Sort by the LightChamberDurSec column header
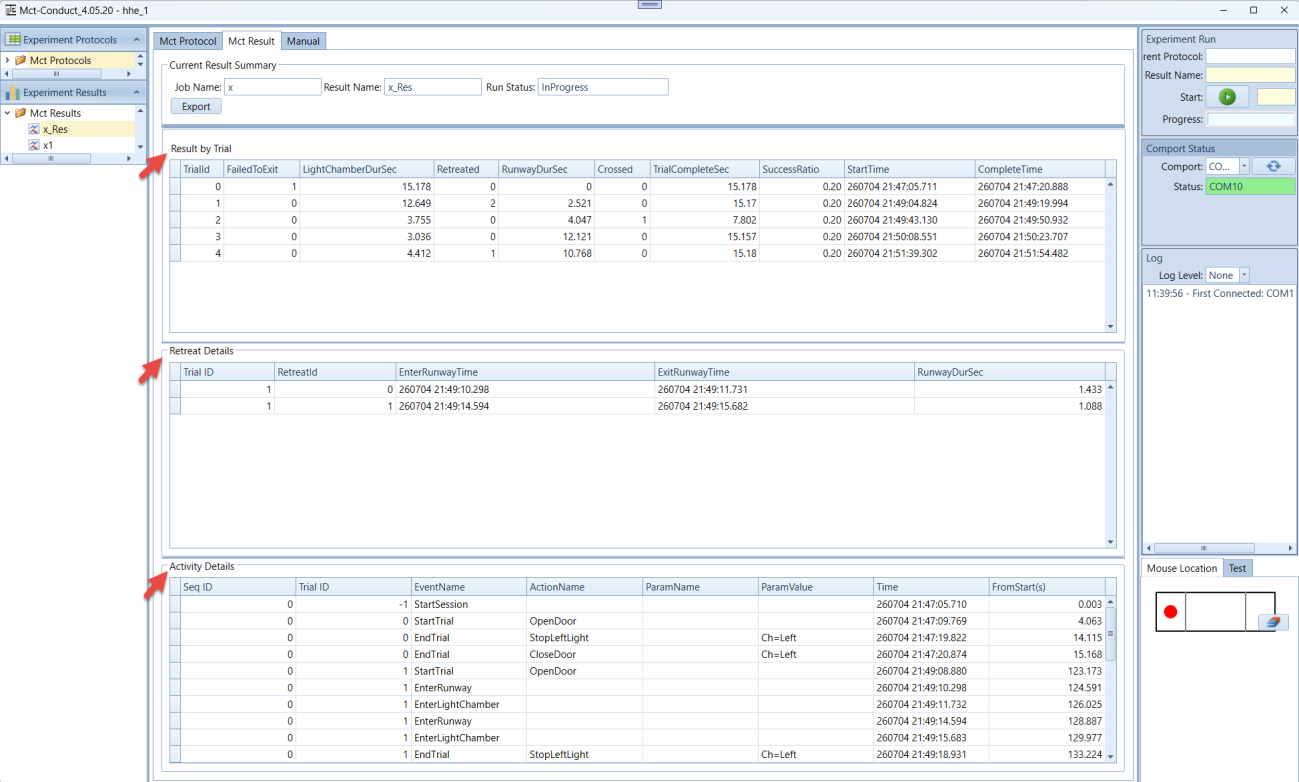This screenshot has width=1299, height=782. [366, 169]
